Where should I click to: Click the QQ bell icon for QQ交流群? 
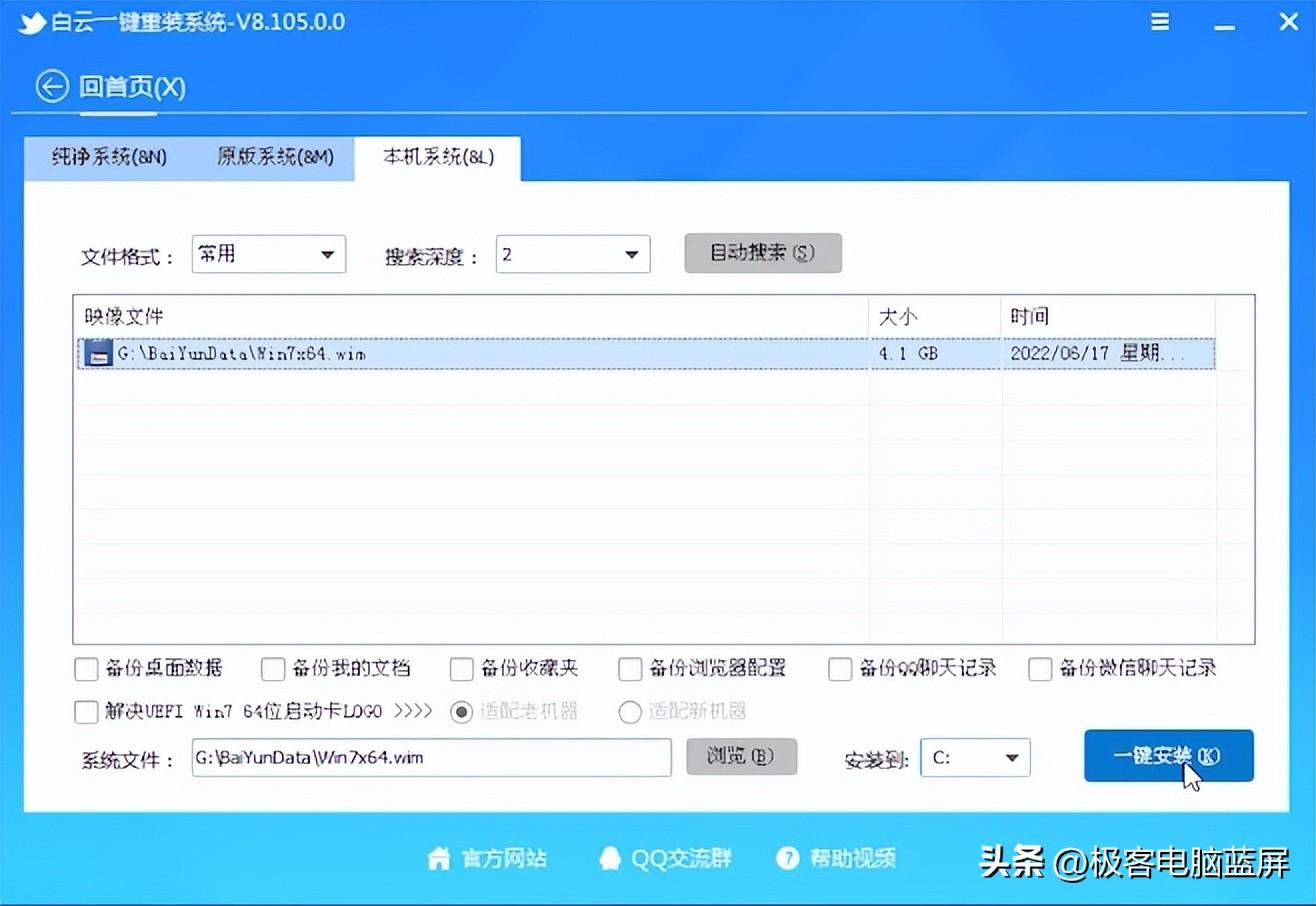609,858
